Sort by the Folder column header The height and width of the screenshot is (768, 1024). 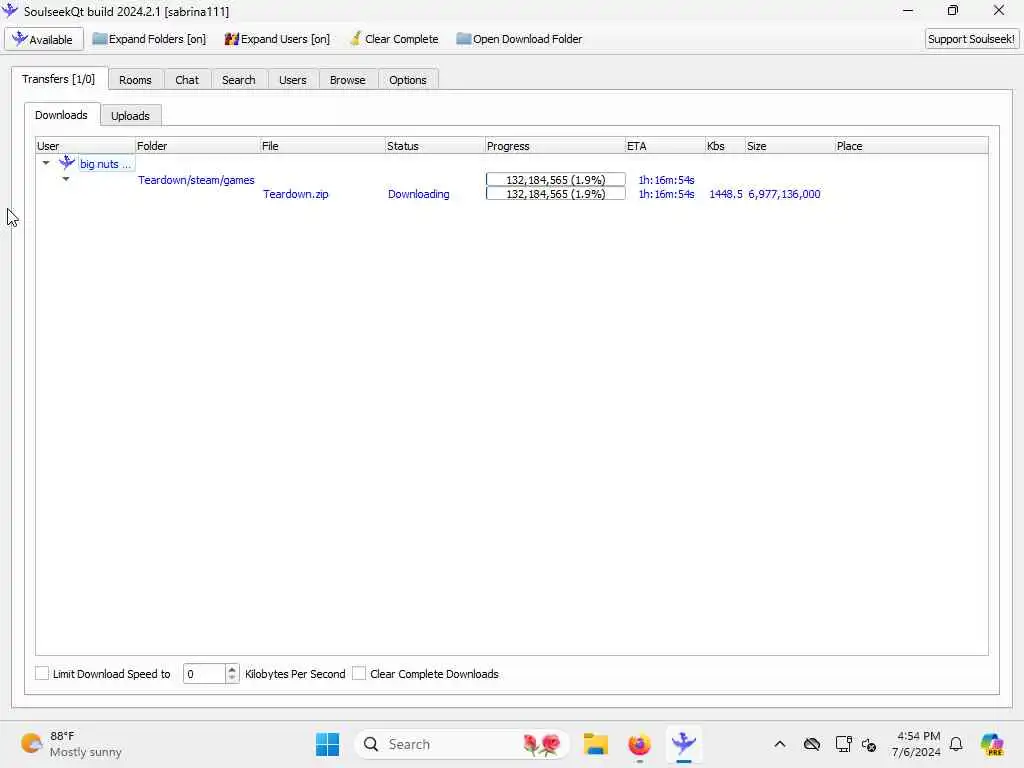197,146
